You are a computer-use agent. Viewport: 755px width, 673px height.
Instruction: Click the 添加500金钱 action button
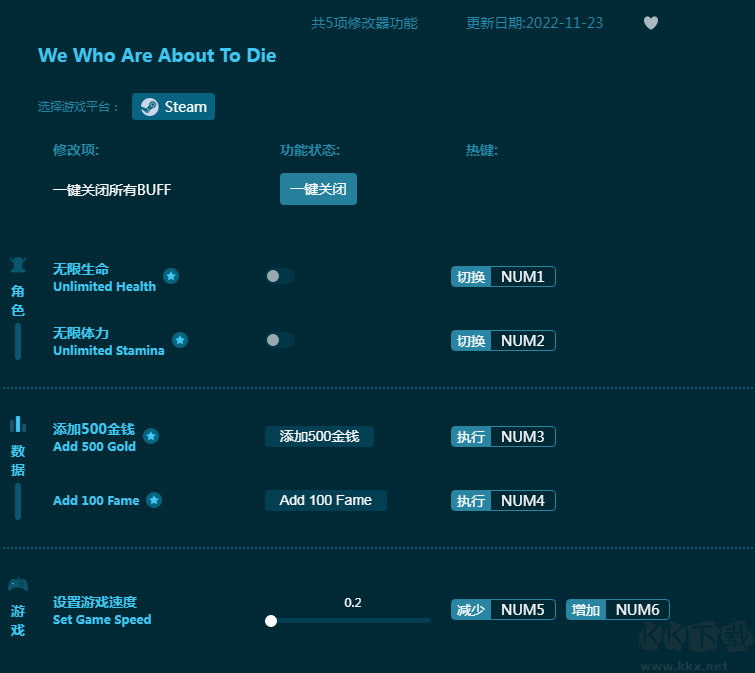(x=319, y=436)
